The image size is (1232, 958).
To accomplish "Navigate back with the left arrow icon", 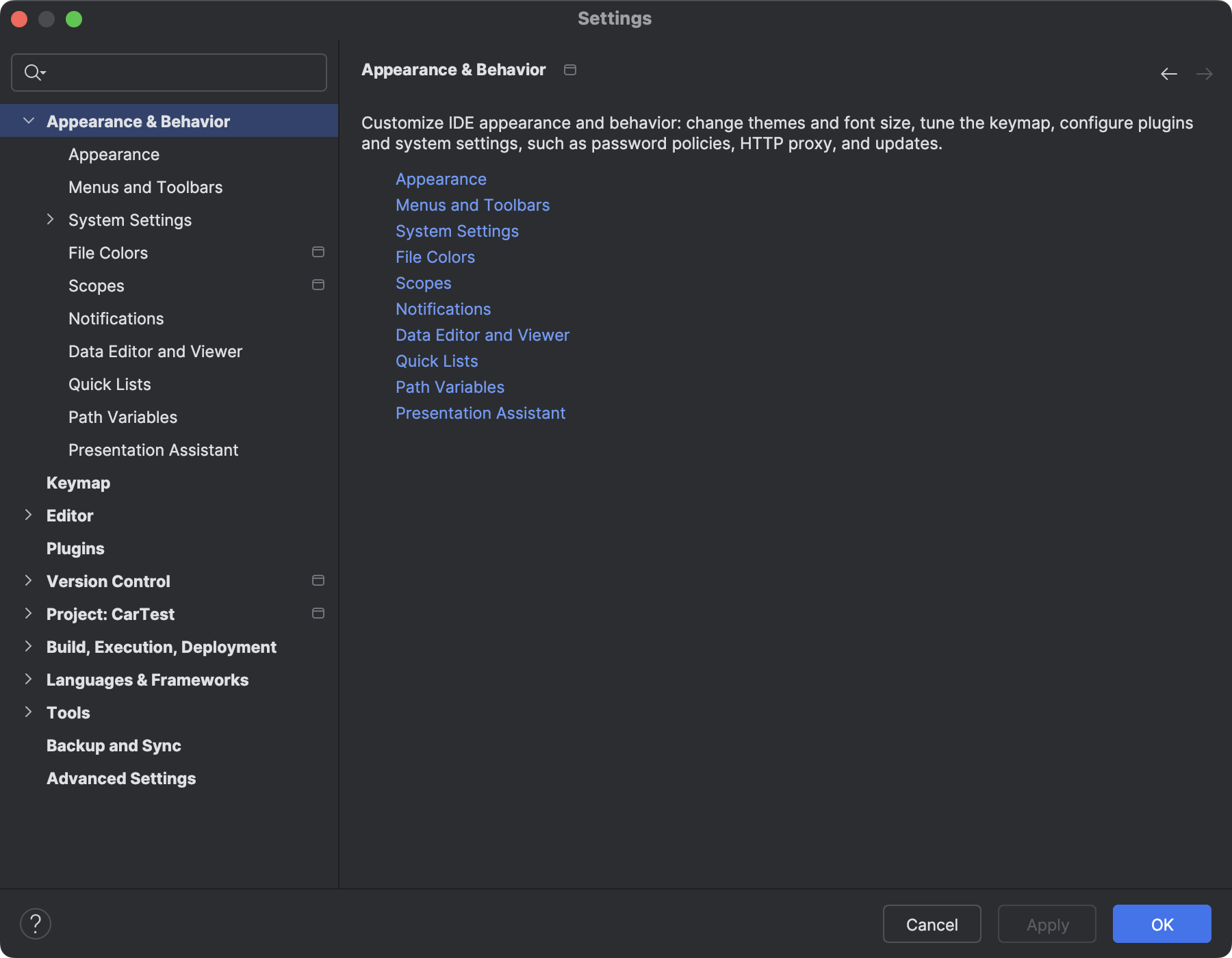I will pos(1168,74).
